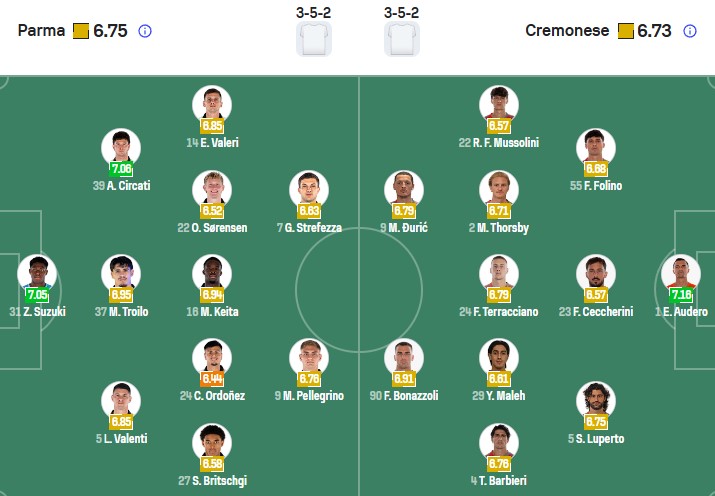Click the info icon next to Cremonese rating
Image resolution: width=715 pixels, height=496 pixels.
point(690,31)
